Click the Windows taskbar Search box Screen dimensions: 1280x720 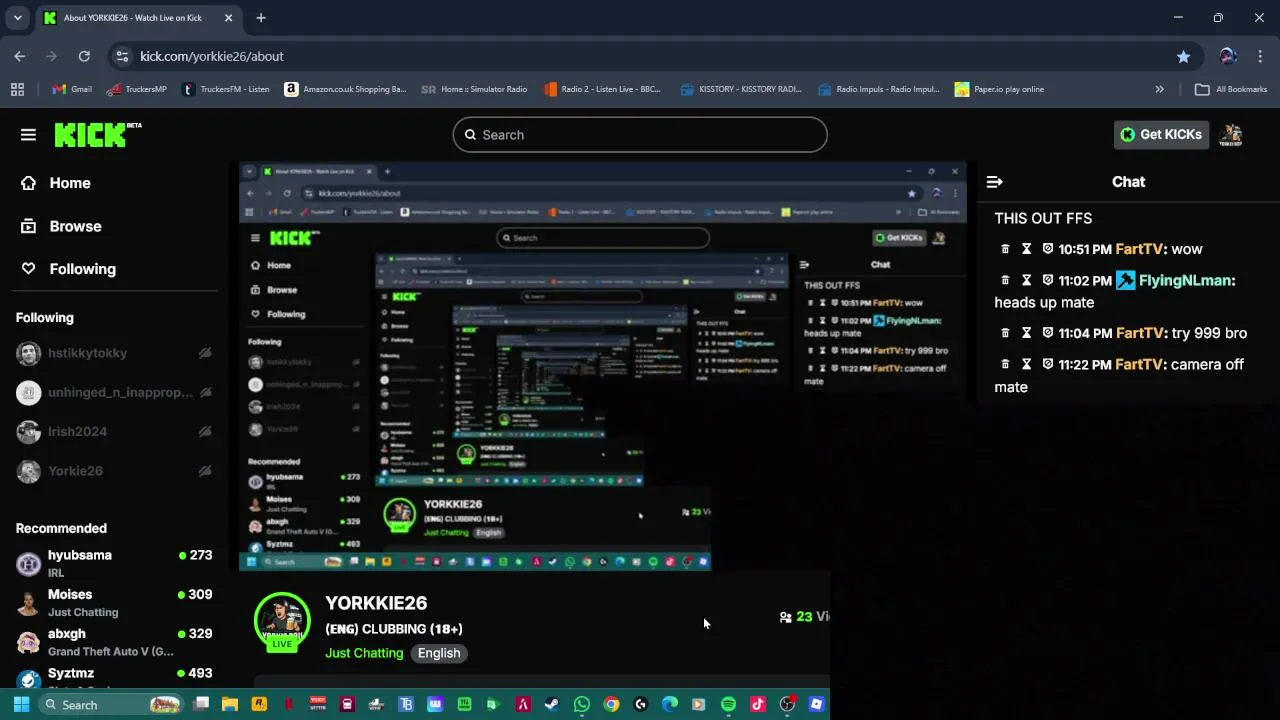pyautogui.click(x=113, y=704)
